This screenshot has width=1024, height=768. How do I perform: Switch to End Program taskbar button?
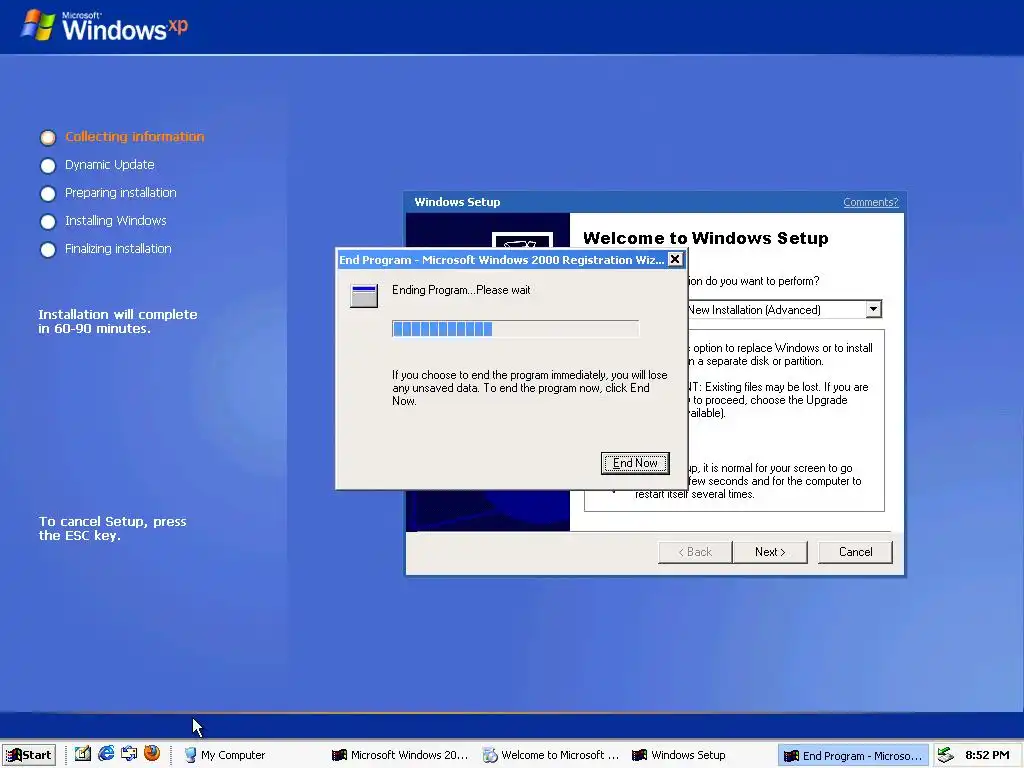click(x=854, y=756)
